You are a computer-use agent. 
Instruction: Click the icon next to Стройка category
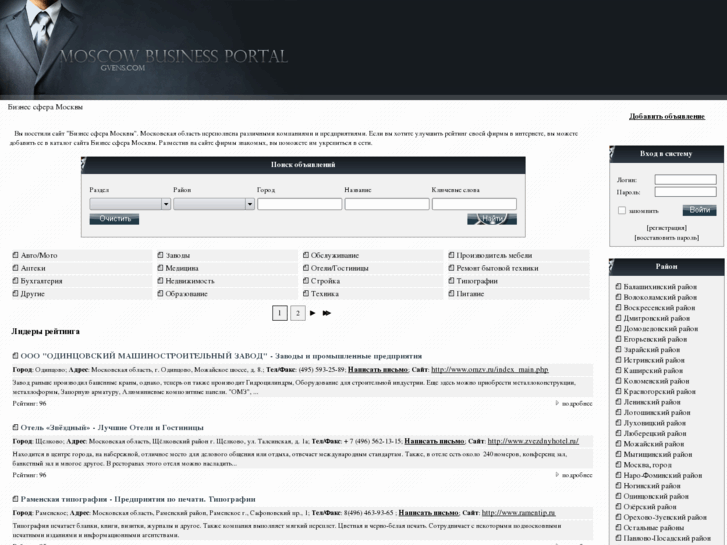(306, 281)
